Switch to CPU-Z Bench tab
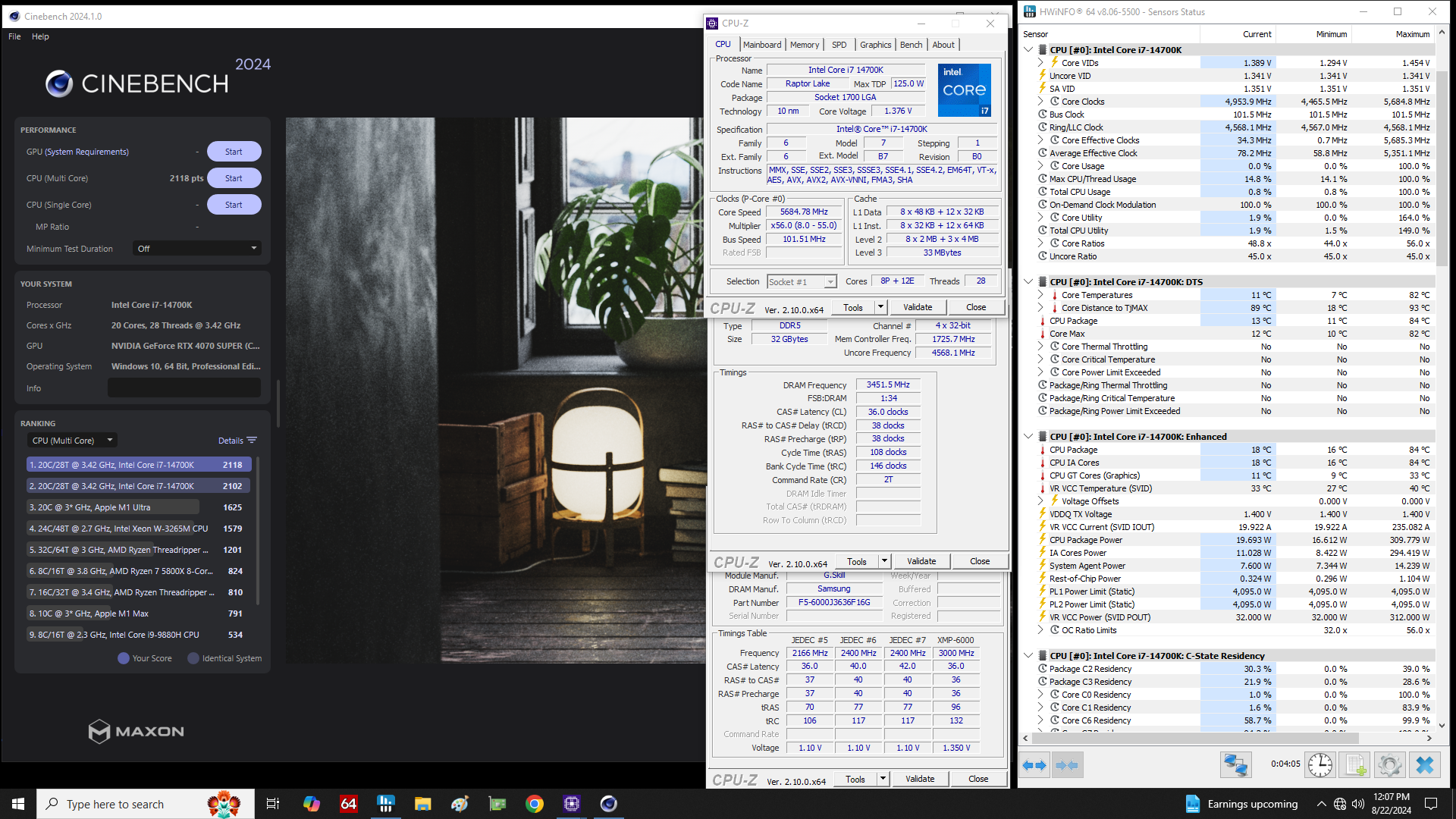Viewport: 1456px width, 819px height. [x=912, y=45]
